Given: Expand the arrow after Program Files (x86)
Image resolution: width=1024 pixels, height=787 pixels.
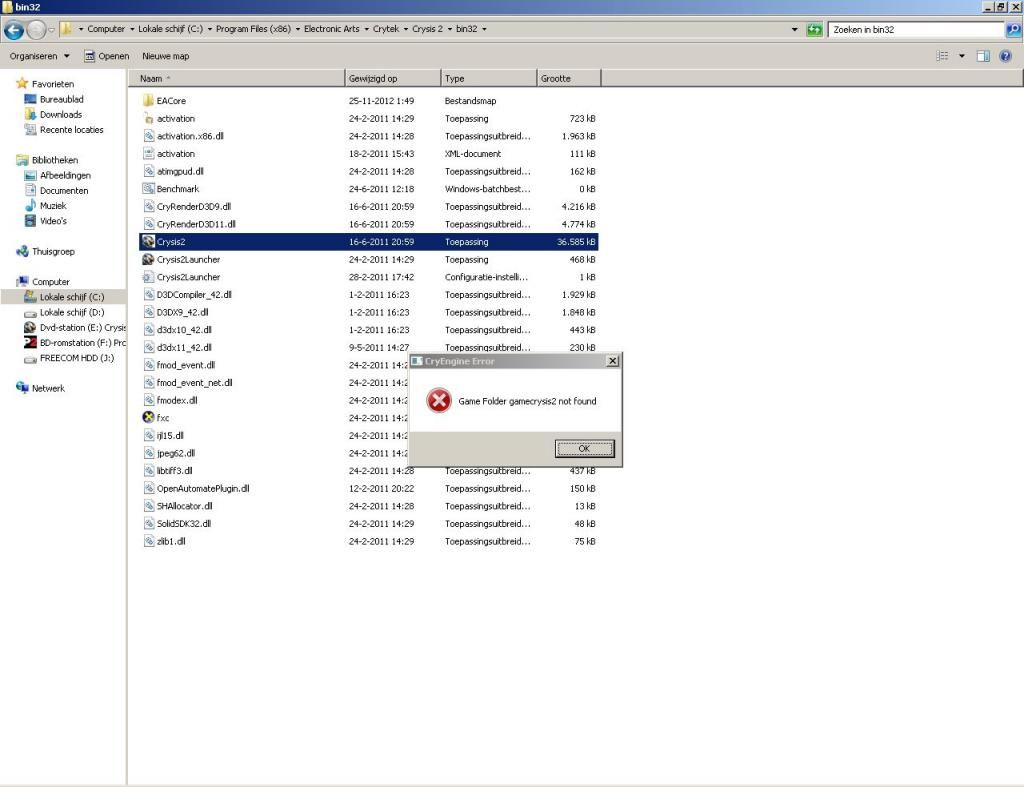Looking at the screenshot, I should (x=297, y=29).
